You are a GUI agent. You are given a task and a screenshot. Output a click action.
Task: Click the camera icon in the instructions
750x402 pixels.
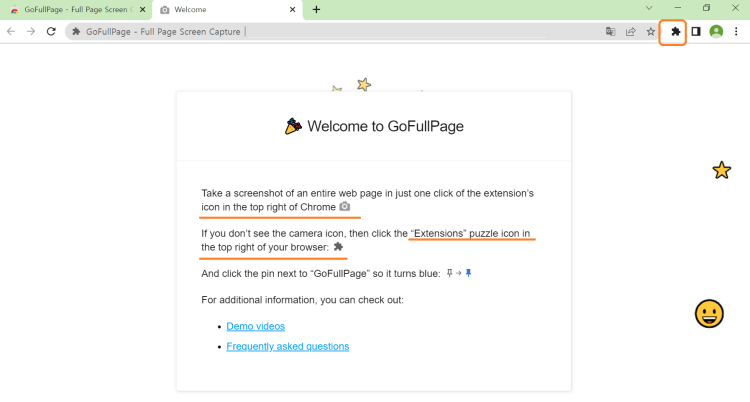coord(344,207)
